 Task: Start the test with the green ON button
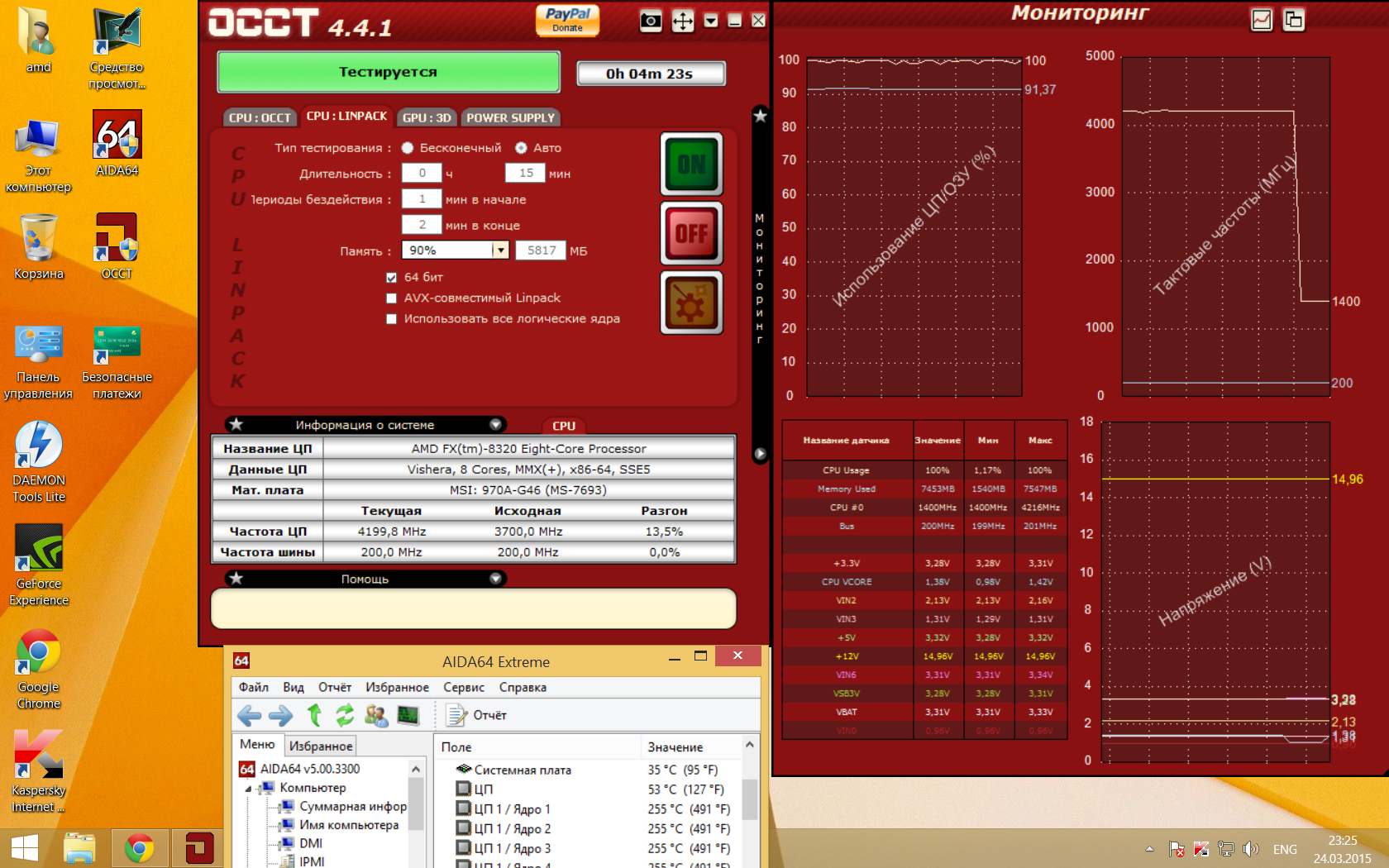pos(692,164)
